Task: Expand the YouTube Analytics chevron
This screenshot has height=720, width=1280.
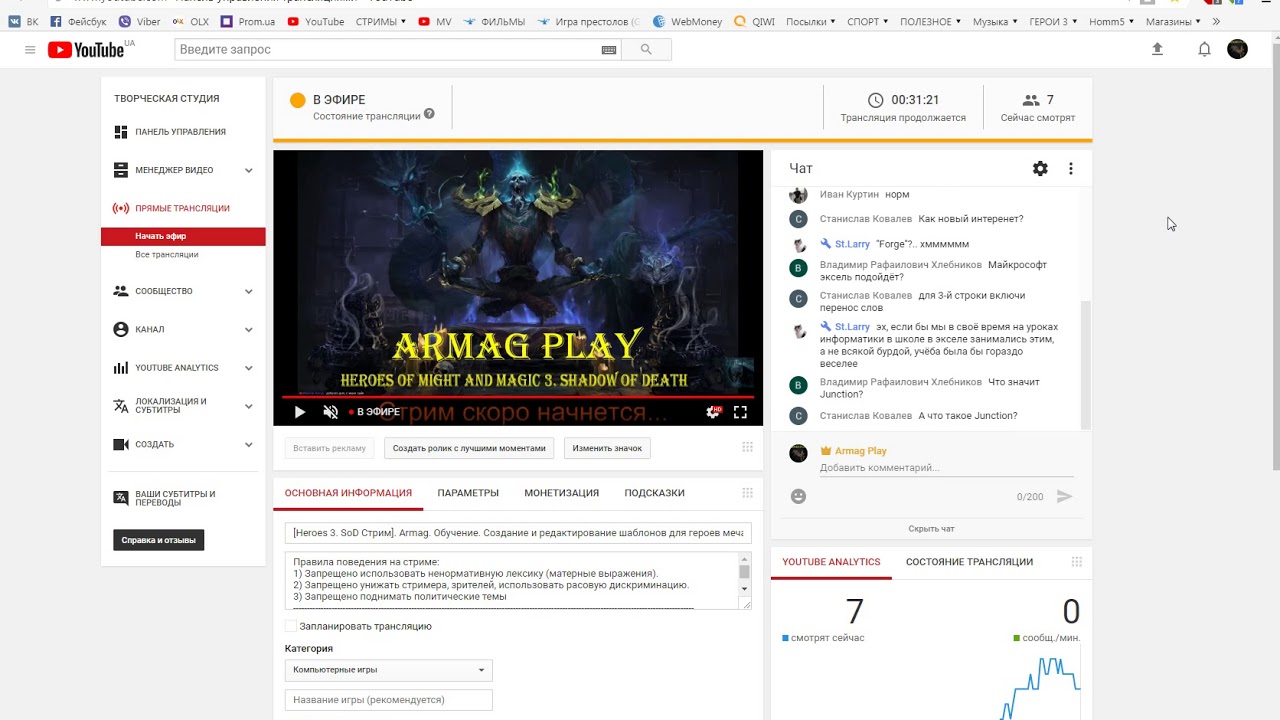Action: [249, 368]
